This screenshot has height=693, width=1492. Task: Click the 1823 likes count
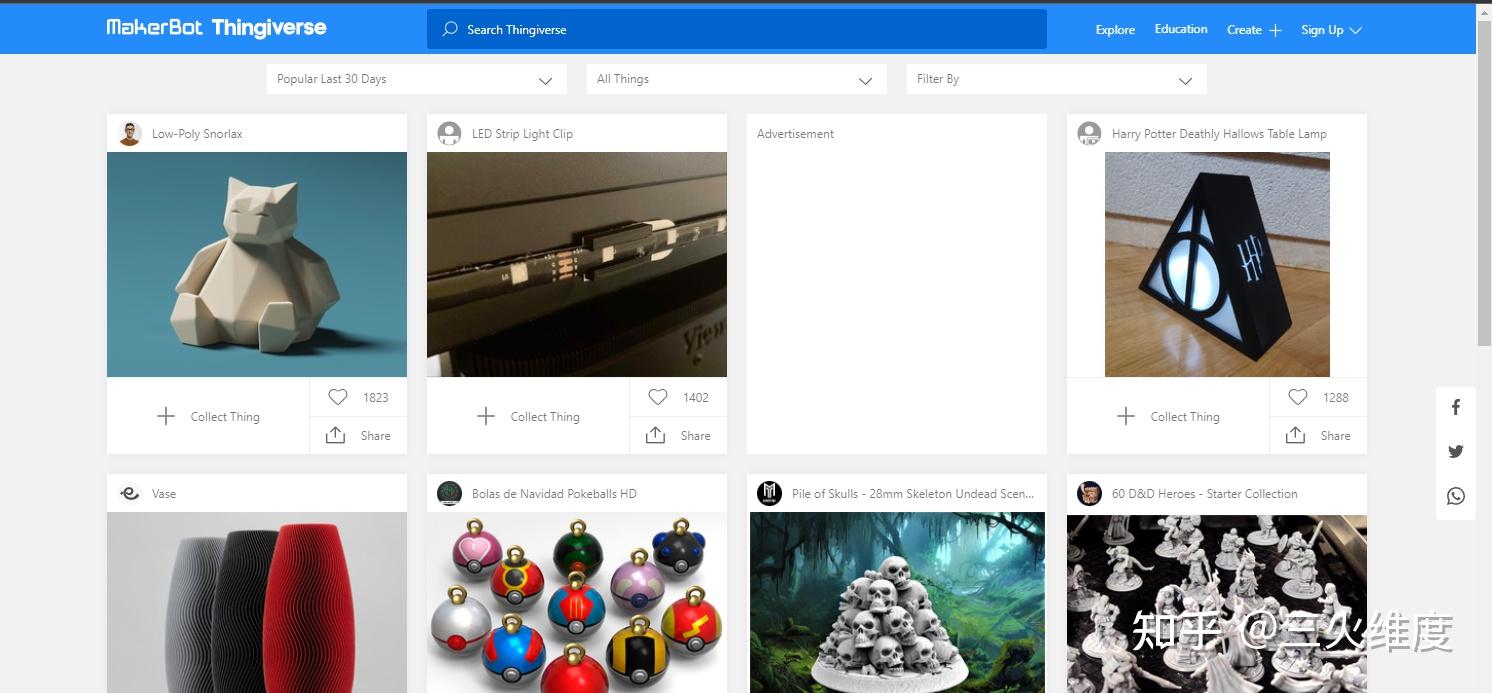tap(376, 398)
